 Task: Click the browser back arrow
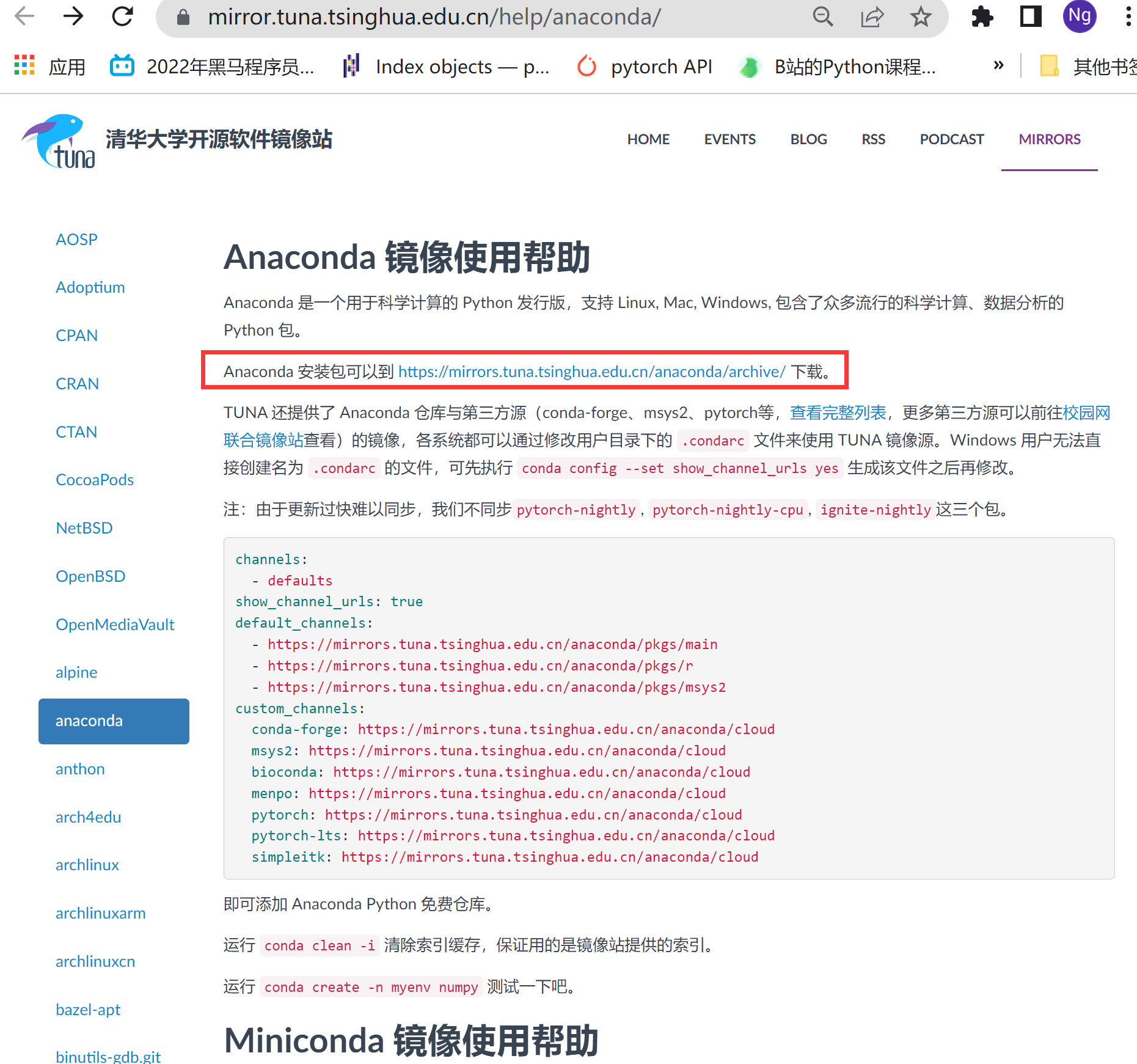pyautogui.click(x=24, y=17)
